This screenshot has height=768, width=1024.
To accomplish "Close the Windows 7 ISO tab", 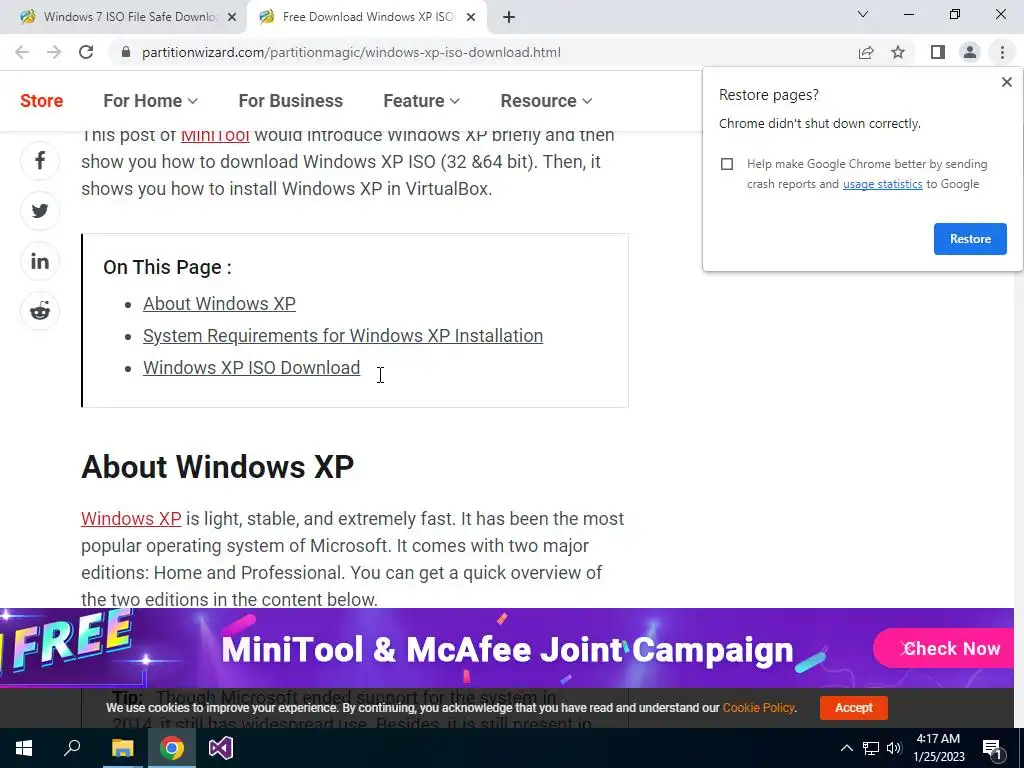I will point(232,17).
